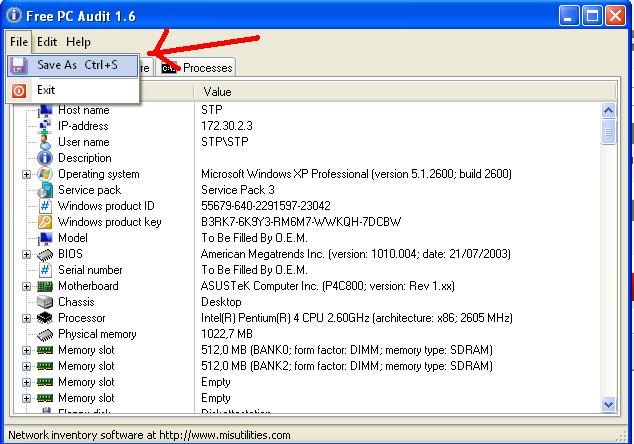Click the status bar misutilities.com text
This screenshot has width=634, height=444.
[149, 436]
